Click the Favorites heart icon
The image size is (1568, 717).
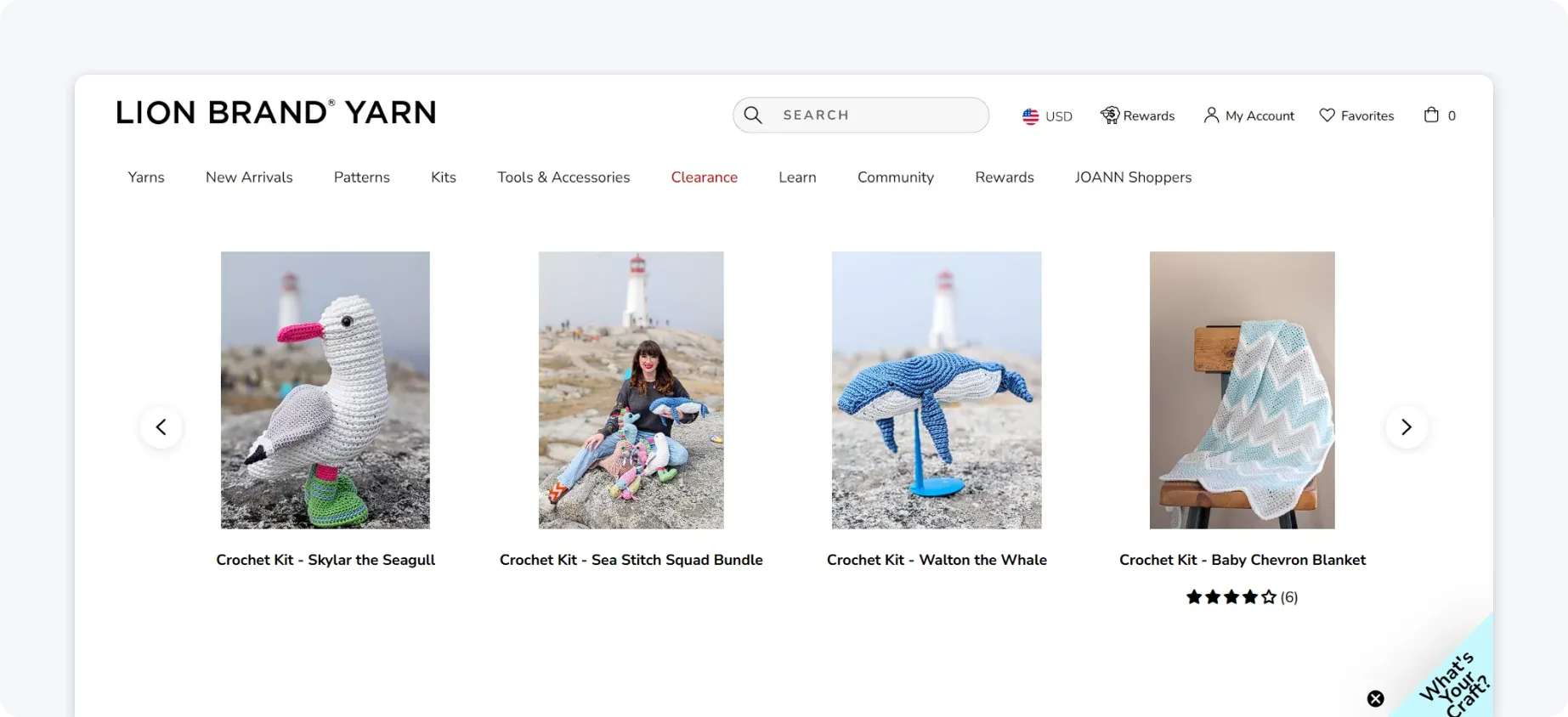click(1327, 115)
